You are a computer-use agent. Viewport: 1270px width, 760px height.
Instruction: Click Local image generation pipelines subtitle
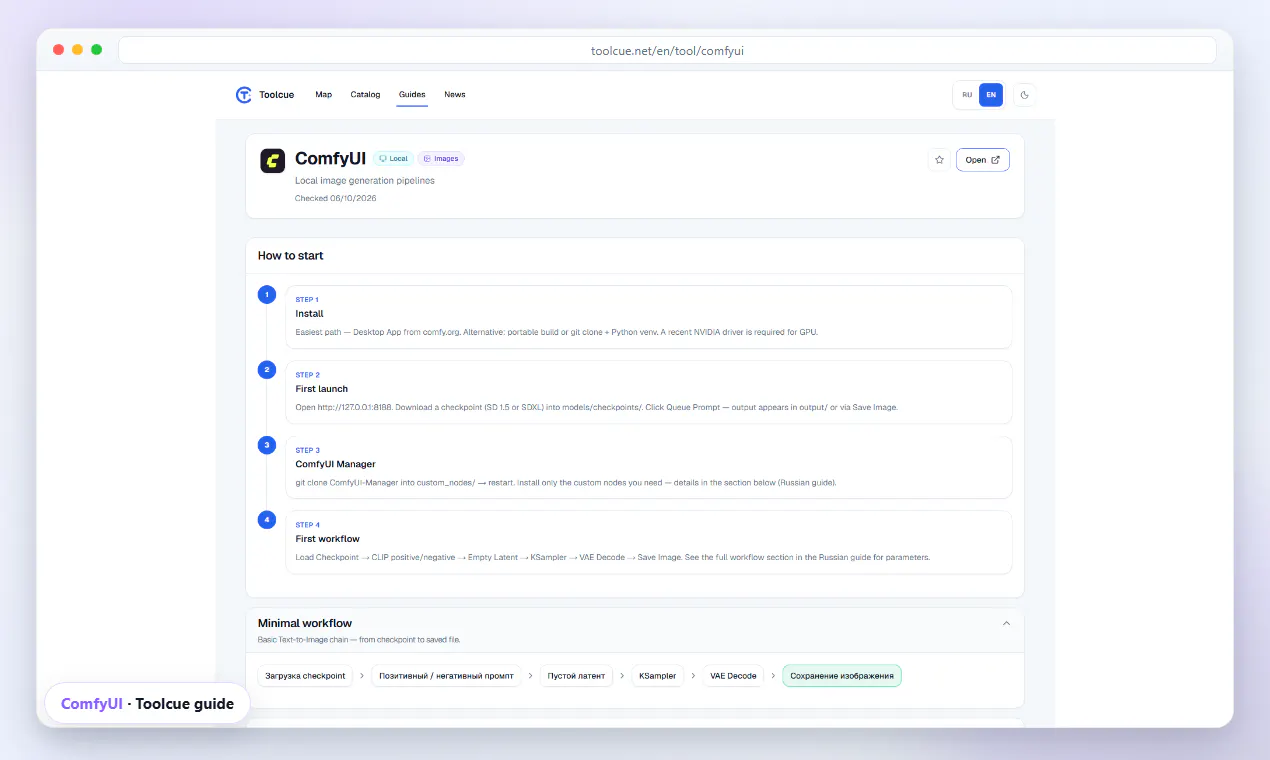[x=365, y=181]
